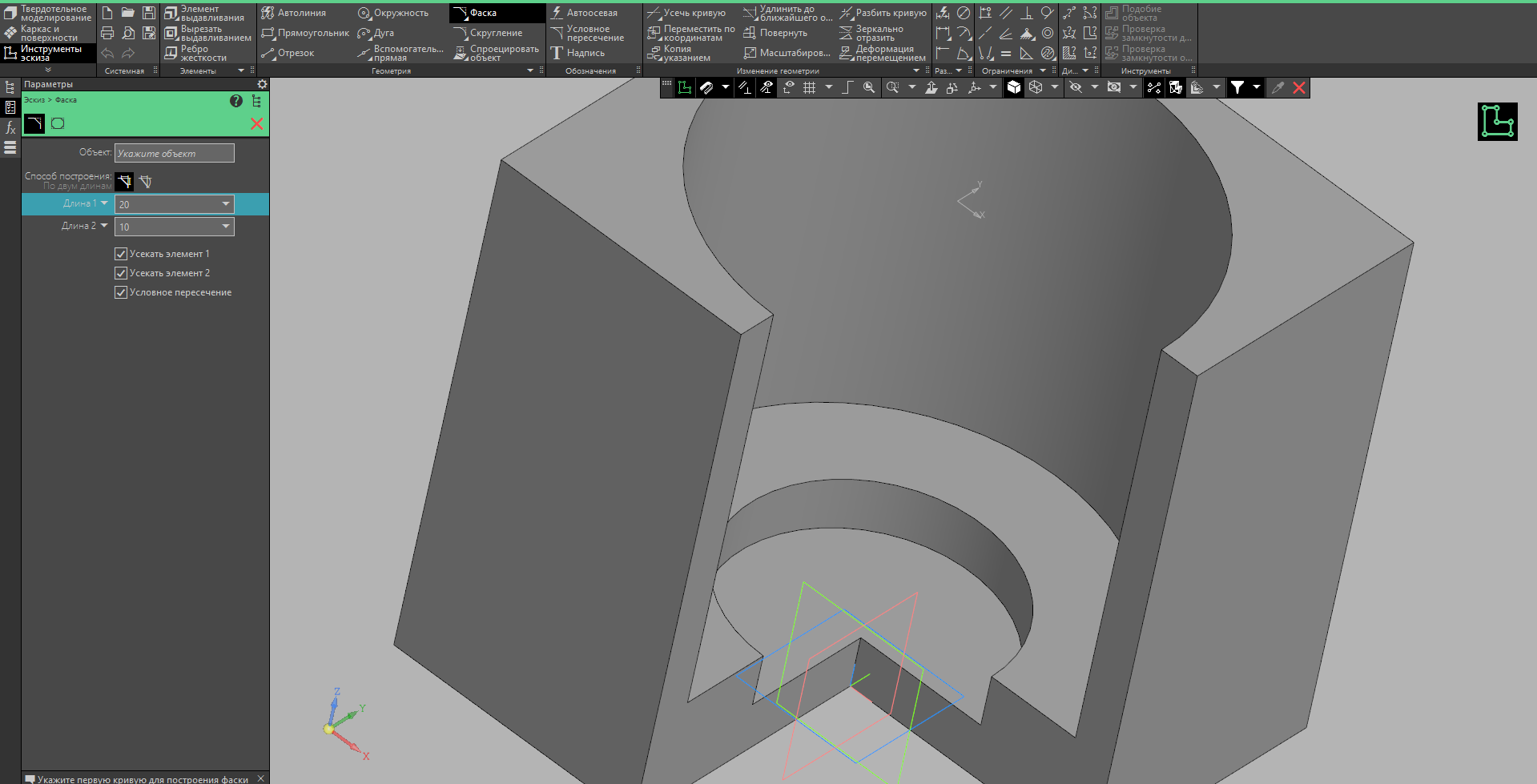This screenshot has height=784, width=1537.
Task: Click the print icon in Системная
Action: tap(107, 33)
